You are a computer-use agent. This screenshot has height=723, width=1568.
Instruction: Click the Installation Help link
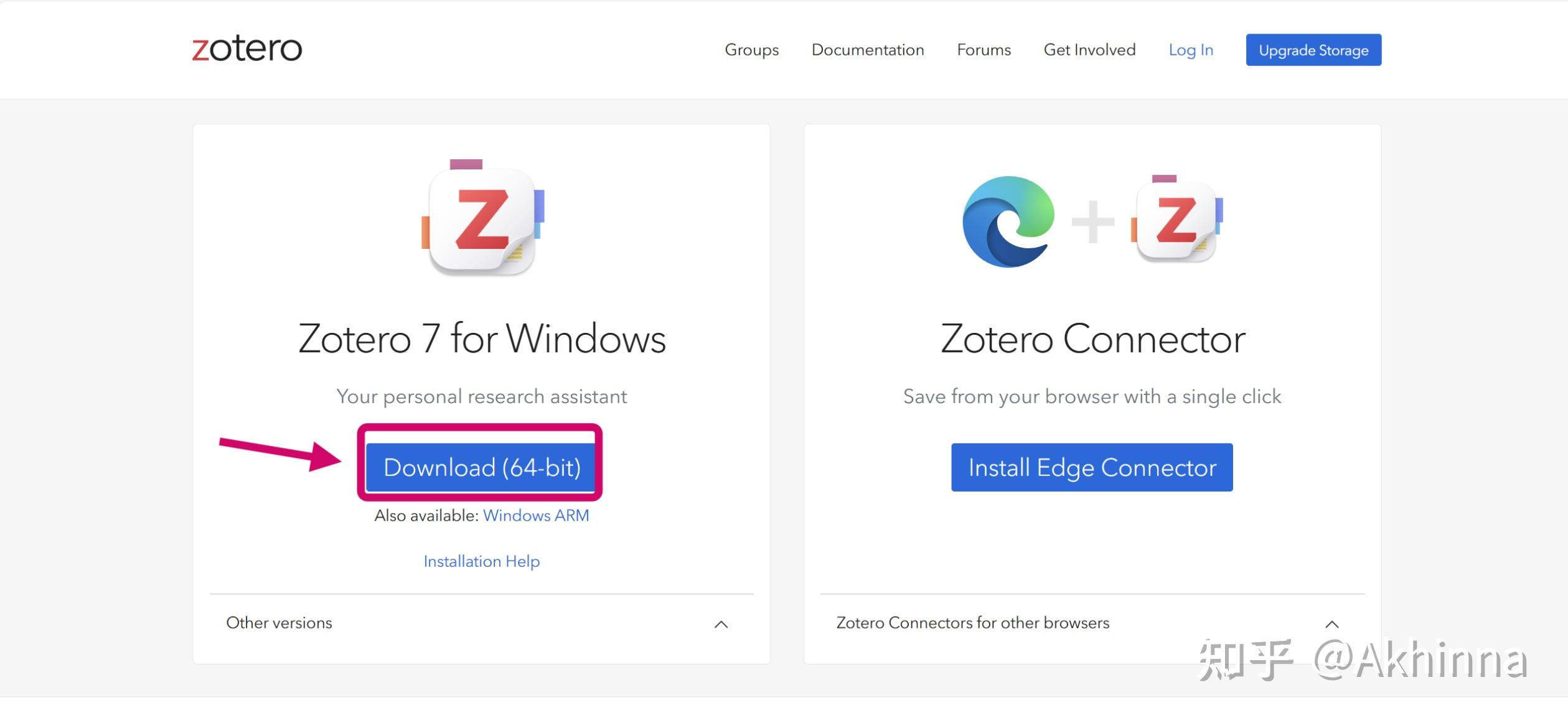tap(481, 561)
